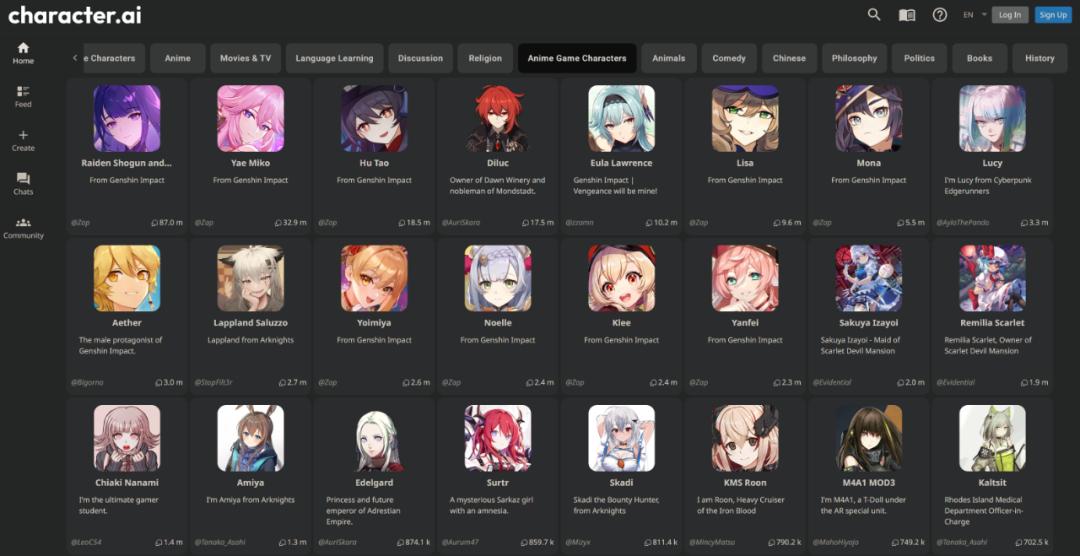Switch to the Anime category tab

178,59
